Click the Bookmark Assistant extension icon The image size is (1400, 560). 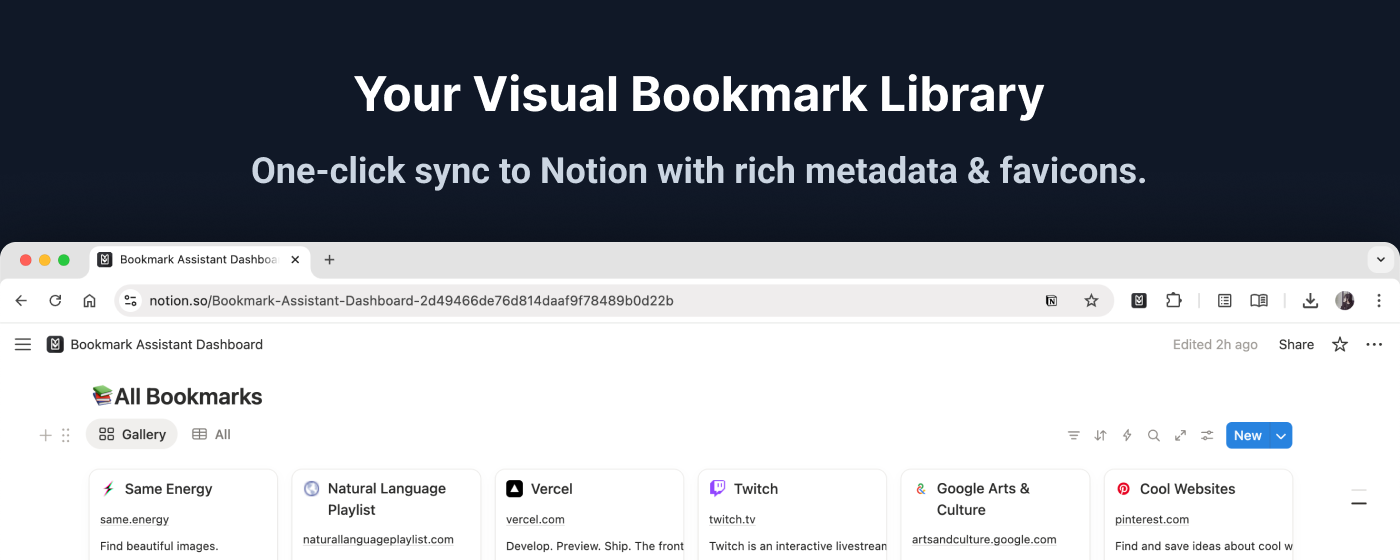tap(1139, 300)
